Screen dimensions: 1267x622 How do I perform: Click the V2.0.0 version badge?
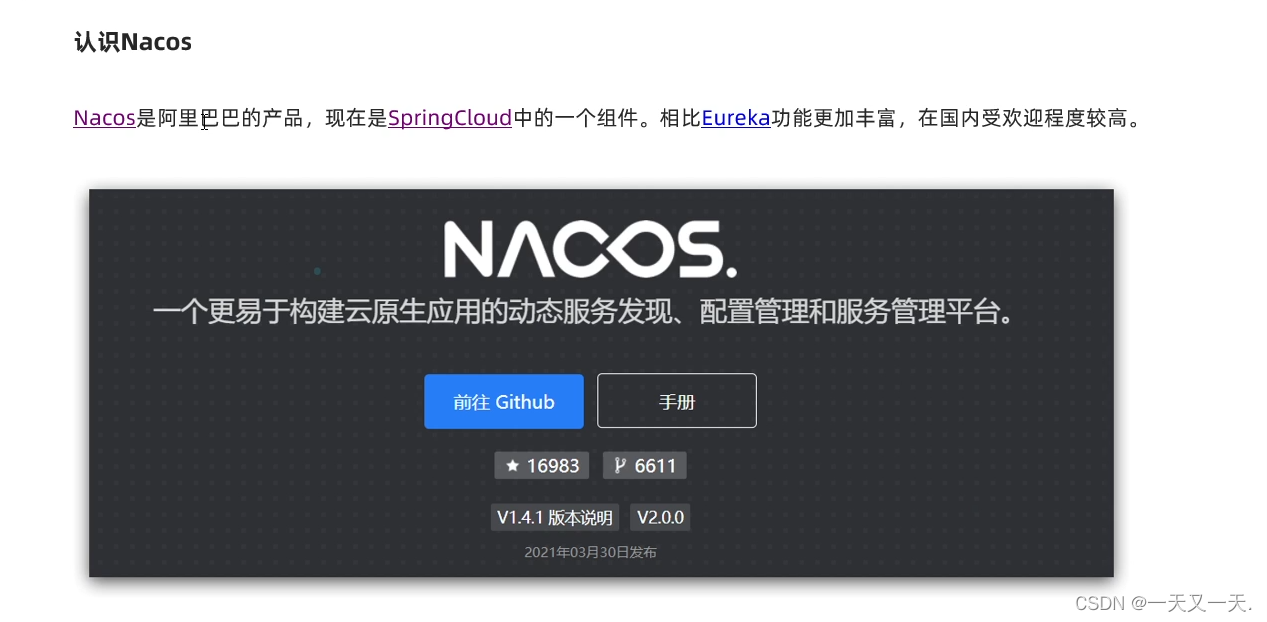pos(660,517)
